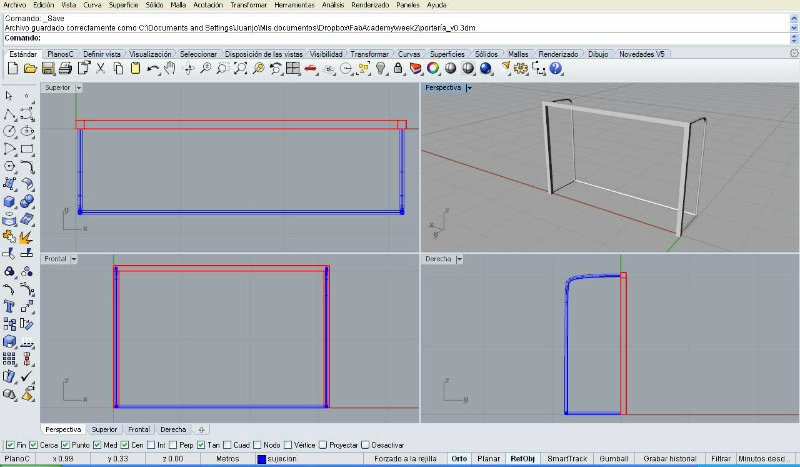Toggle the Cerca object snap checkbox
Screen dimensions: 800x467
pyautogui.click(x=34, y=445)
